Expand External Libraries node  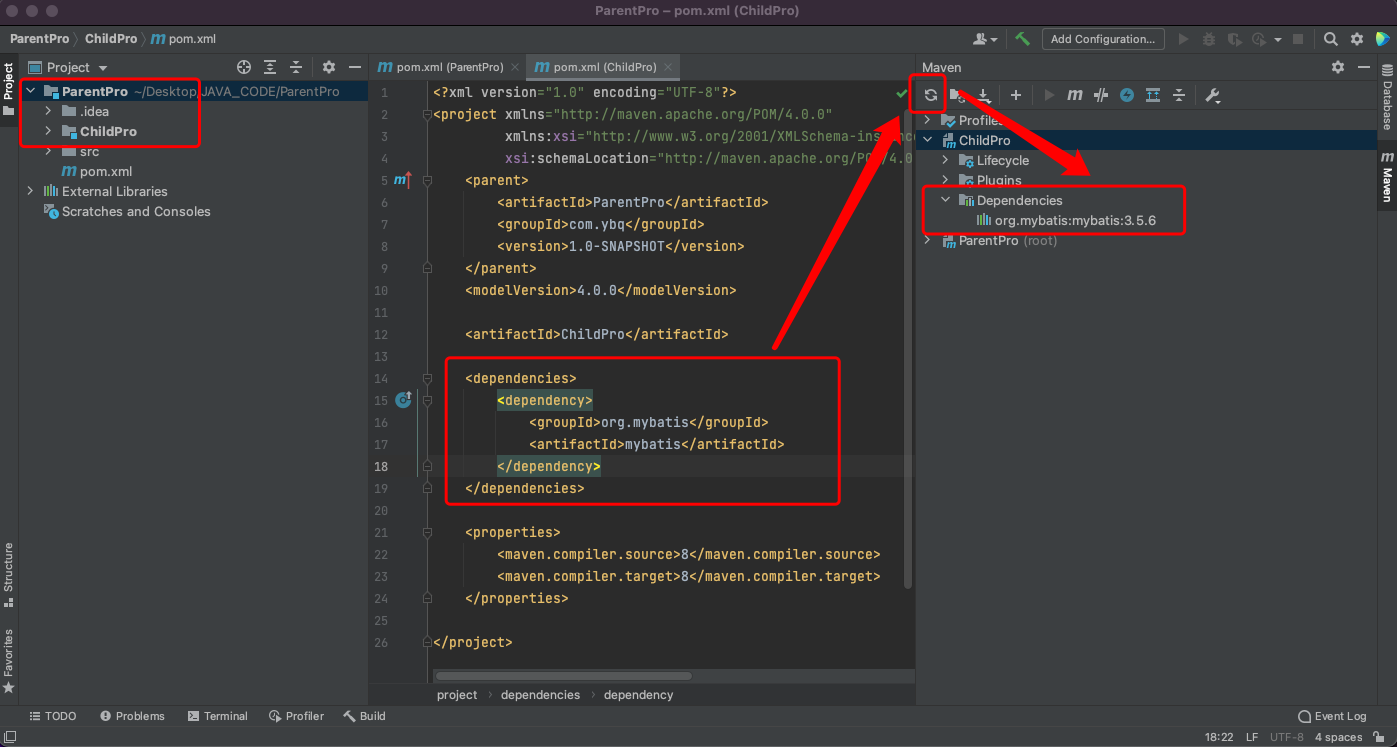31,191
